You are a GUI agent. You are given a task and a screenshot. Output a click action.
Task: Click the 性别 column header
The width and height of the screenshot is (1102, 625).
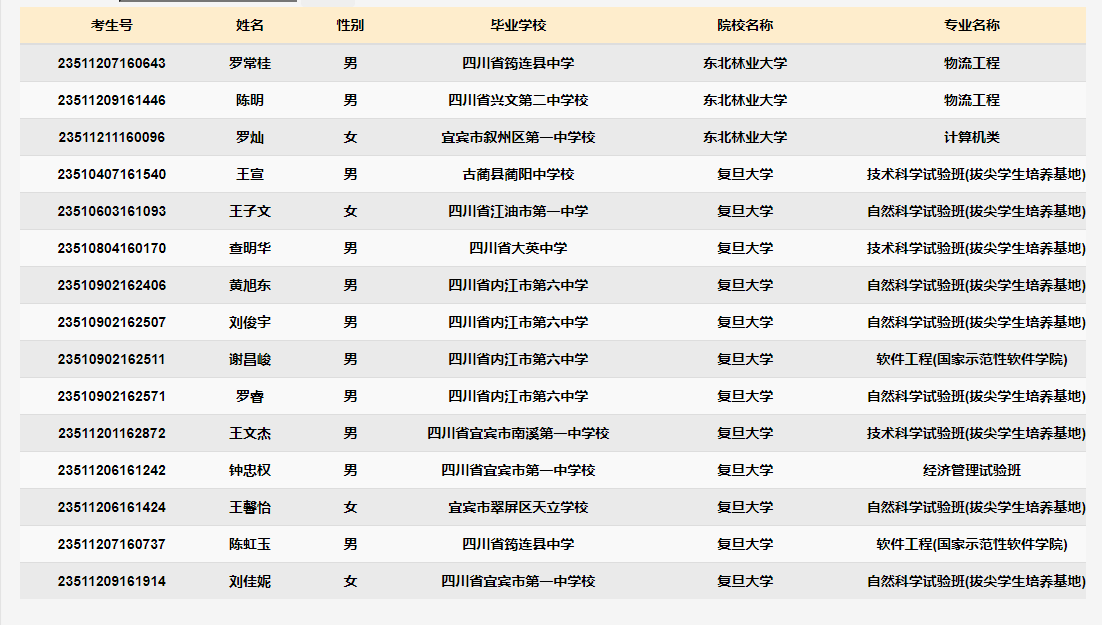tap(350, 25)
